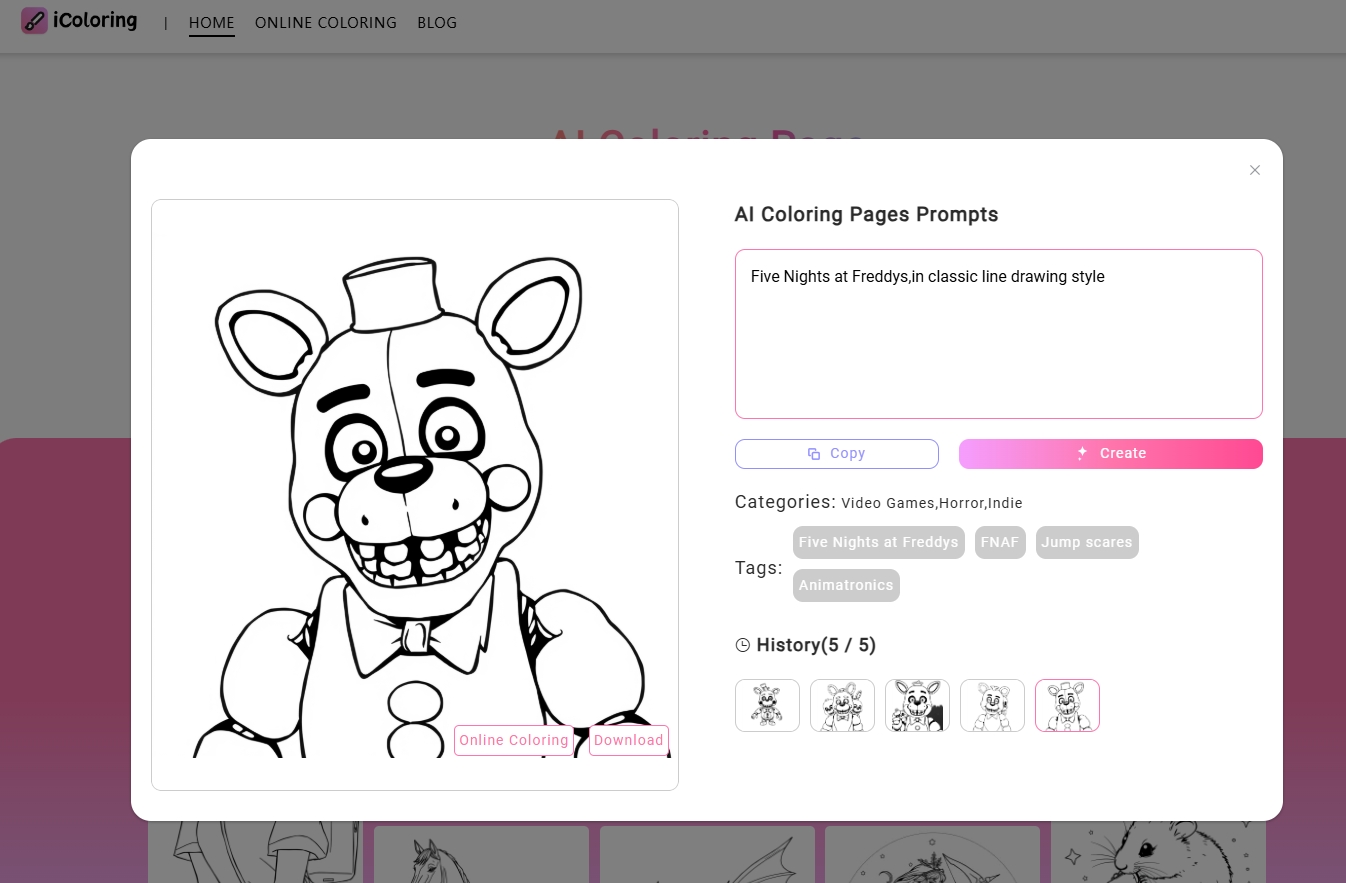Click the 'Video Games,Horror,Indie' categories text
This screenshot has width=1346, height=883.
(x=932, y=503)
